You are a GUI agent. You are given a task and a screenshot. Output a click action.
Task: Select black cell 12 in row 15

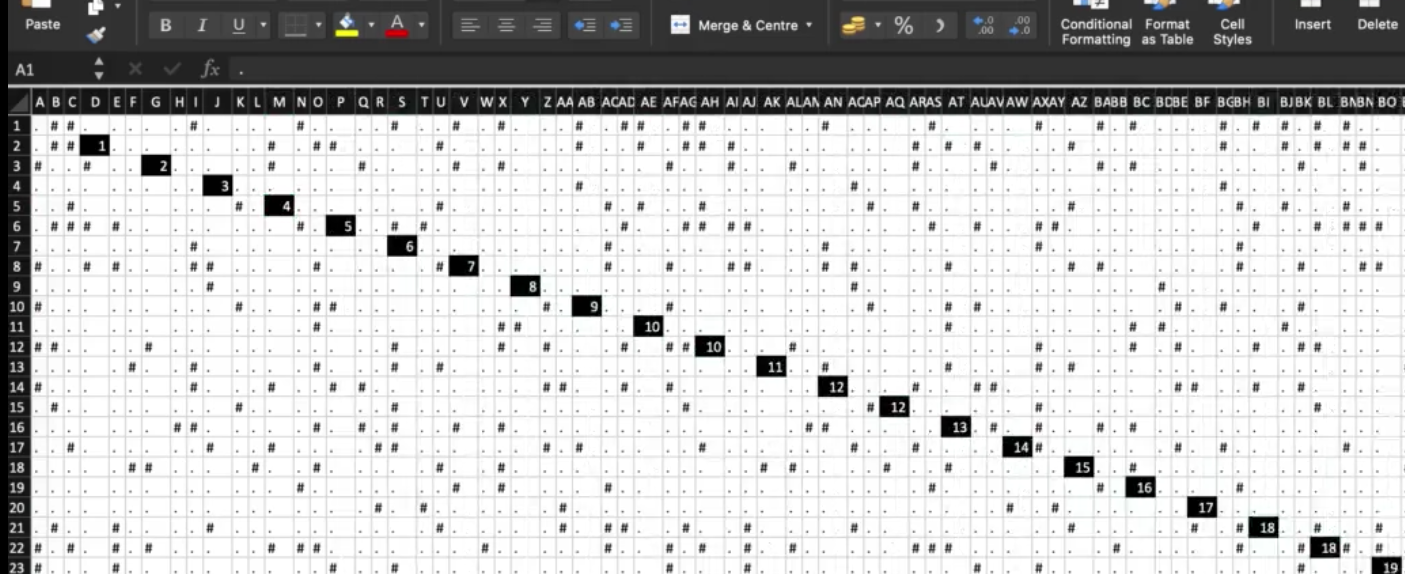pyautogui.click(x=894, y=407)
